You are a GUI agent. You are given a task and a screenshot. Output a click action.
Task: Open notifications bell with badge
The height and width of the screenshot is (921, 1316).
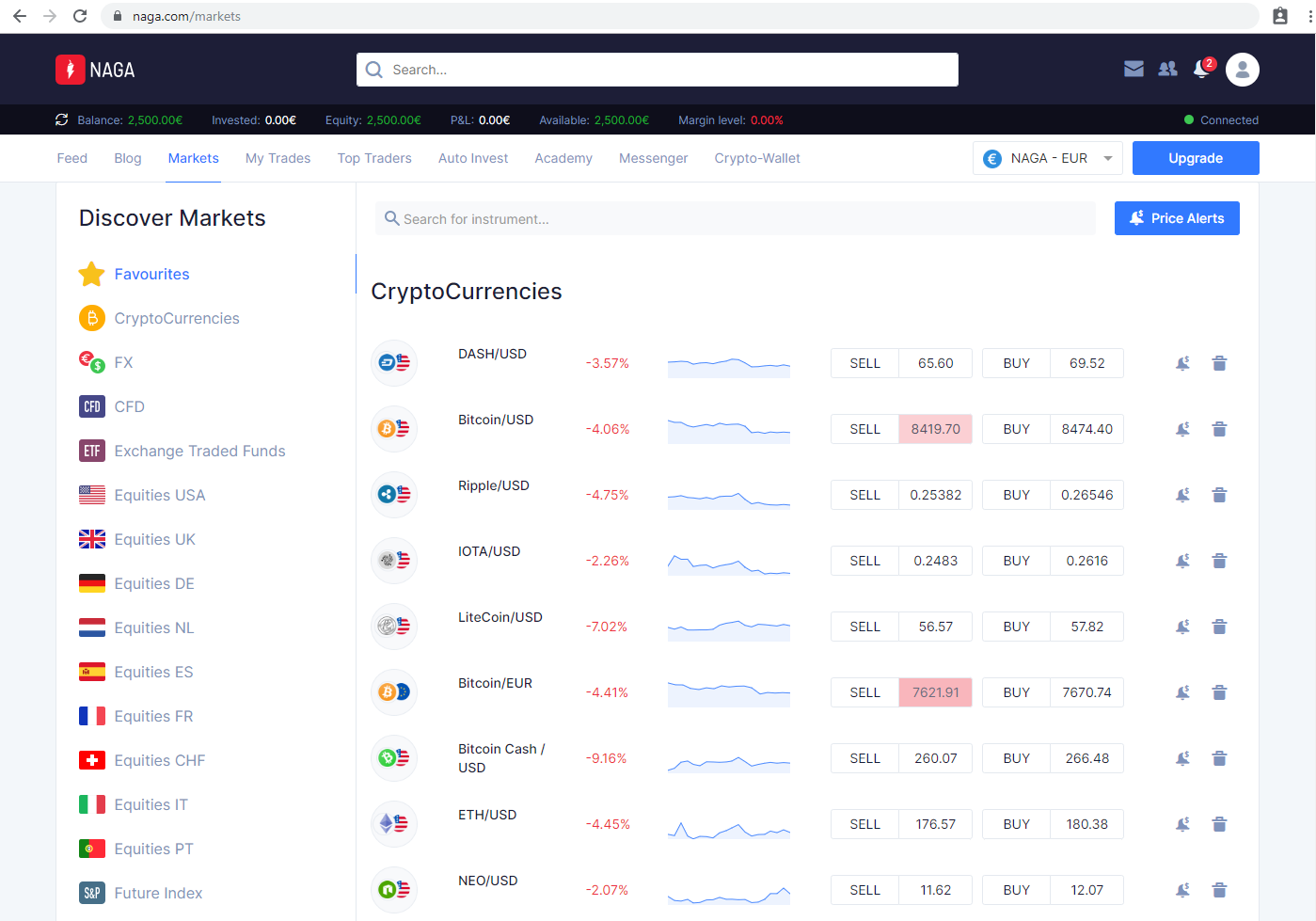(x=1203, y=68)
